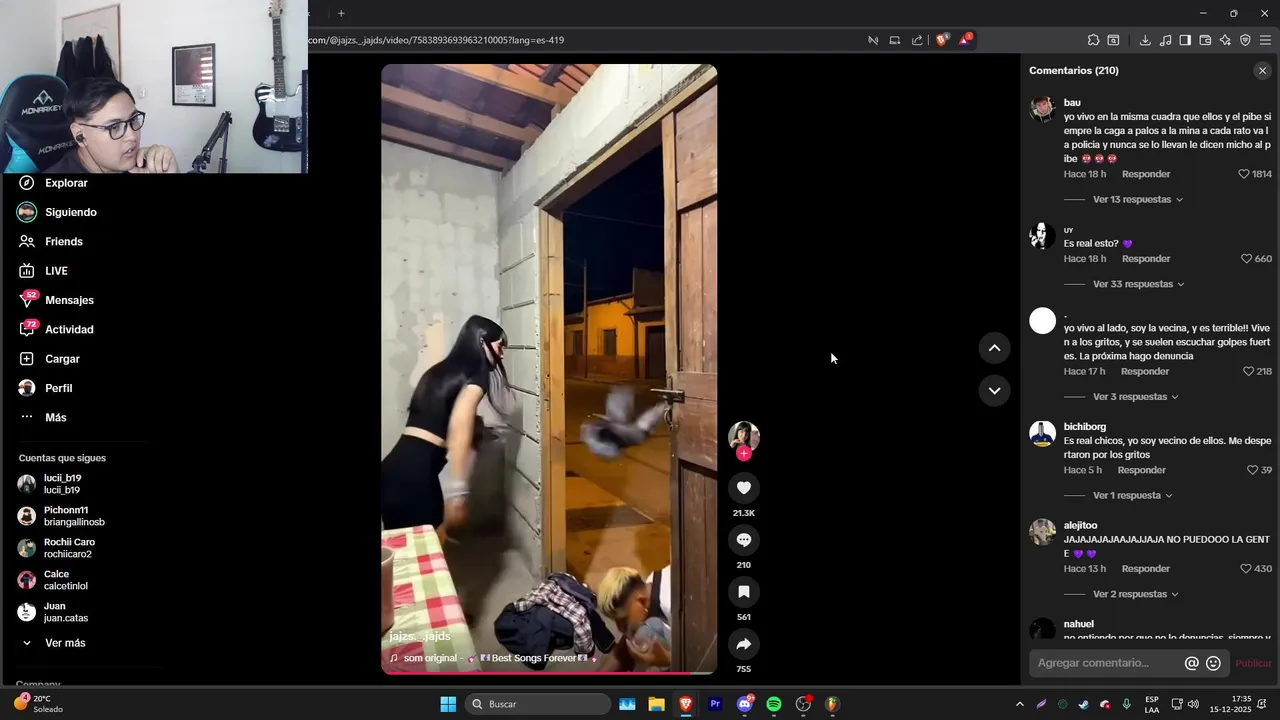Click the share page icon in address bar
Screen dimensions: 1280x720
pos(917,40)
